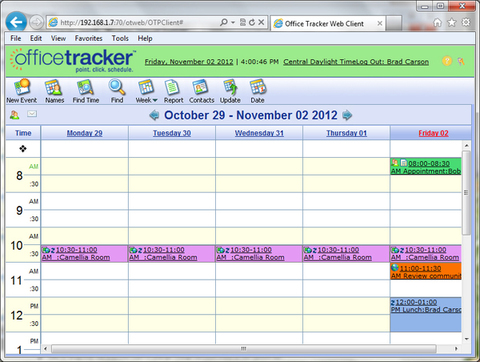
Task: Open the Names icon in toolbar
Action: click(54, 91)
